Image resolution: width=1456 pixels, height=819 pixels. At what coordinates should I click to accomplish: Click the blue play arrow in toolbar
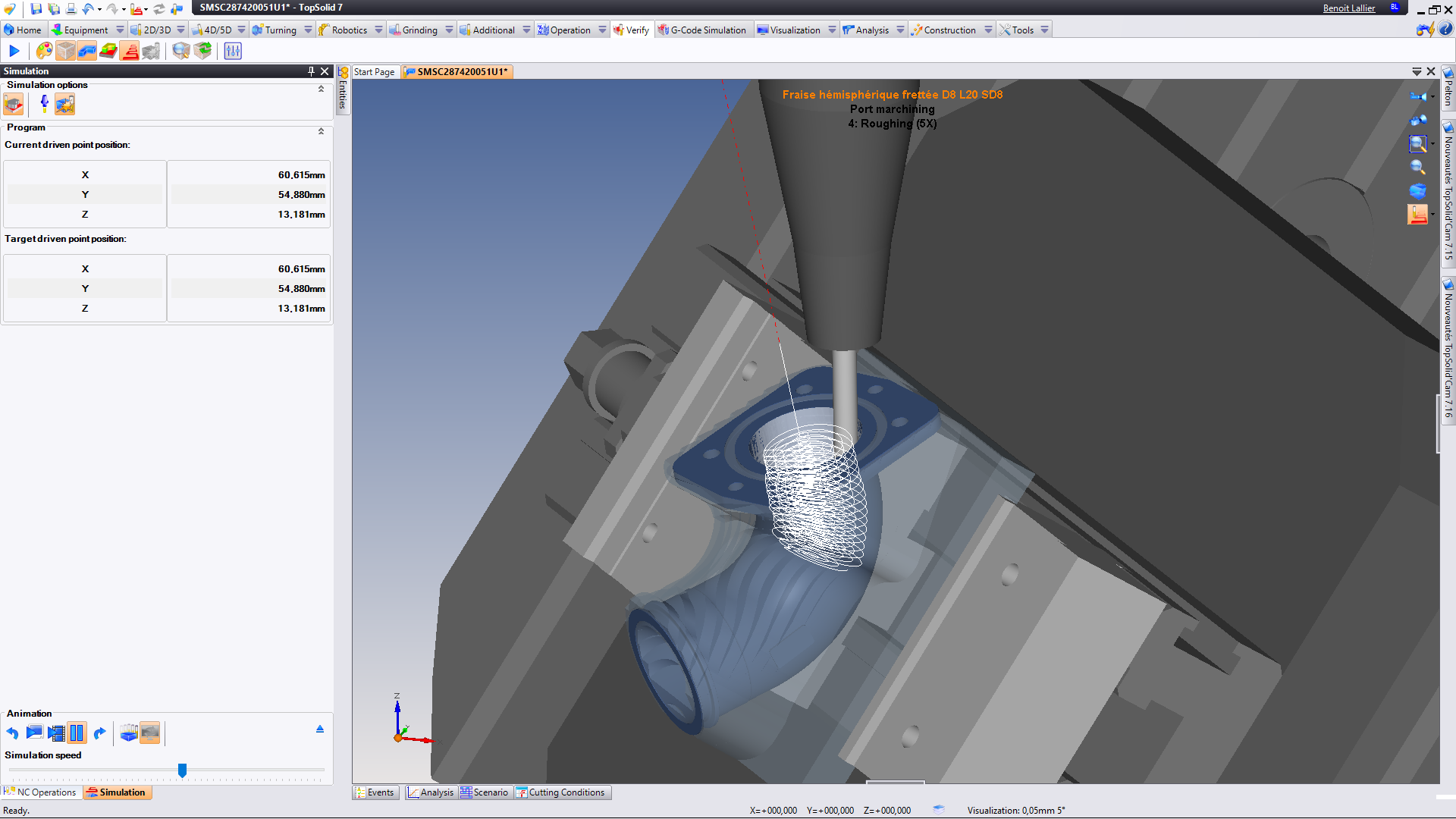coord(14,51)
